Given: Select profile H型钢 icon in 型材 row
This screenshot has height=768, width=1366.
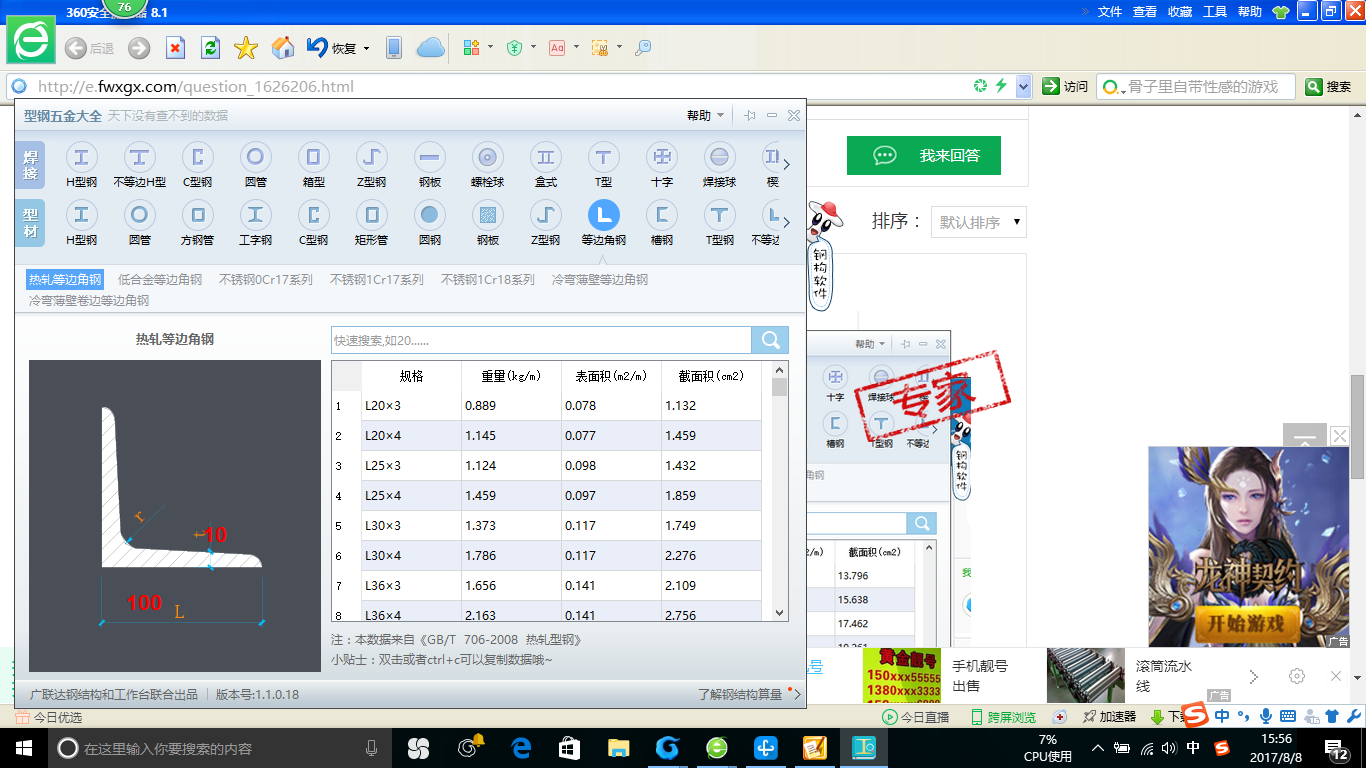Looking at the screenshot, I should (81, 215).
